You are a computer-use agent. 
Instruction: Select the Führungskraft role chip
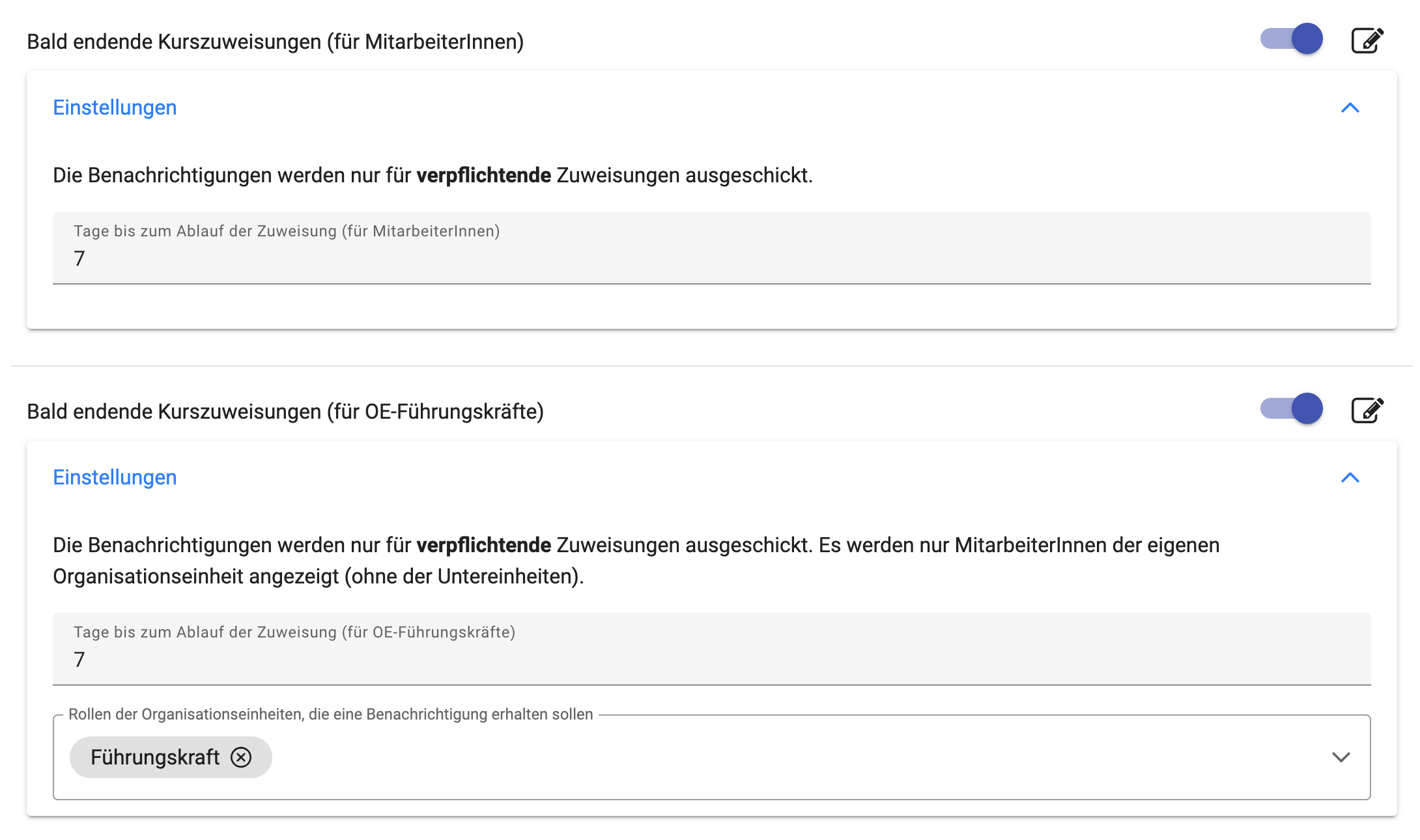[x=155, y=757]
